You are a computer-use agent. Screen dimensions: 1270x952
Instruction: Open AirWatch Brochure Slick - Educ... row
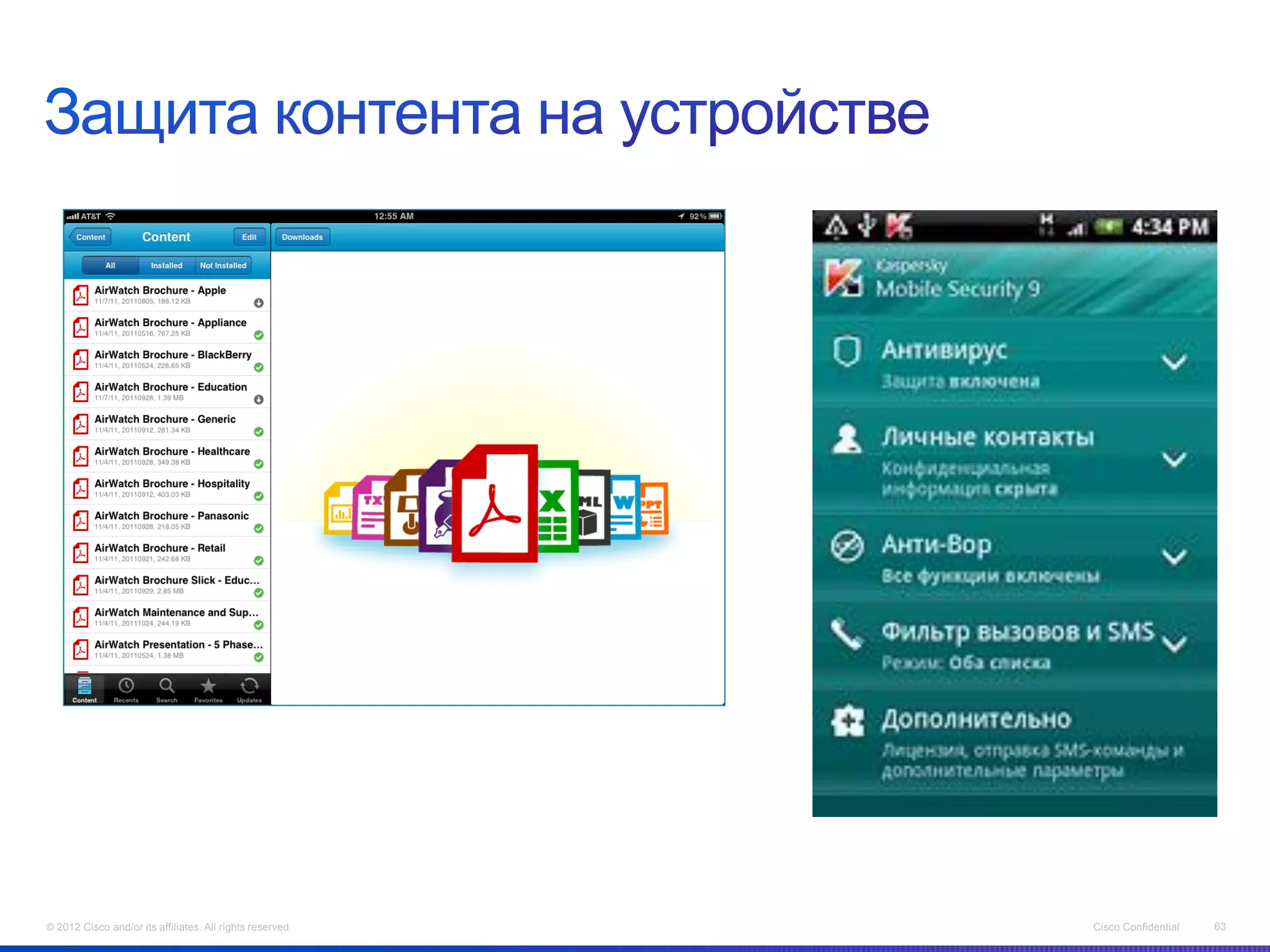pos(167,585)
